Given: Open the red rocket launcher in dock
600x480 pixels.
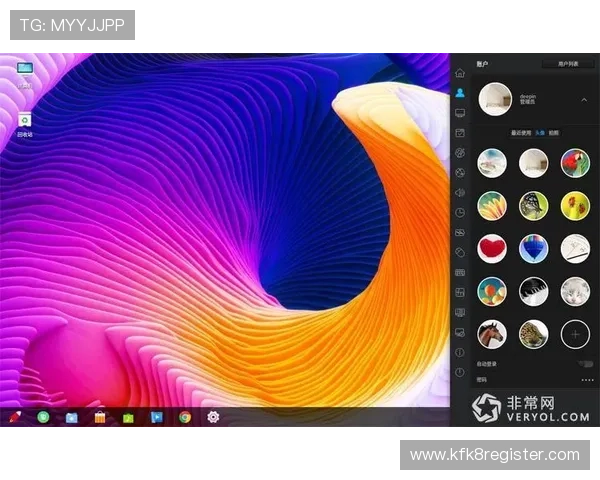Looking at the screenshot, I should tap(15, 417).
